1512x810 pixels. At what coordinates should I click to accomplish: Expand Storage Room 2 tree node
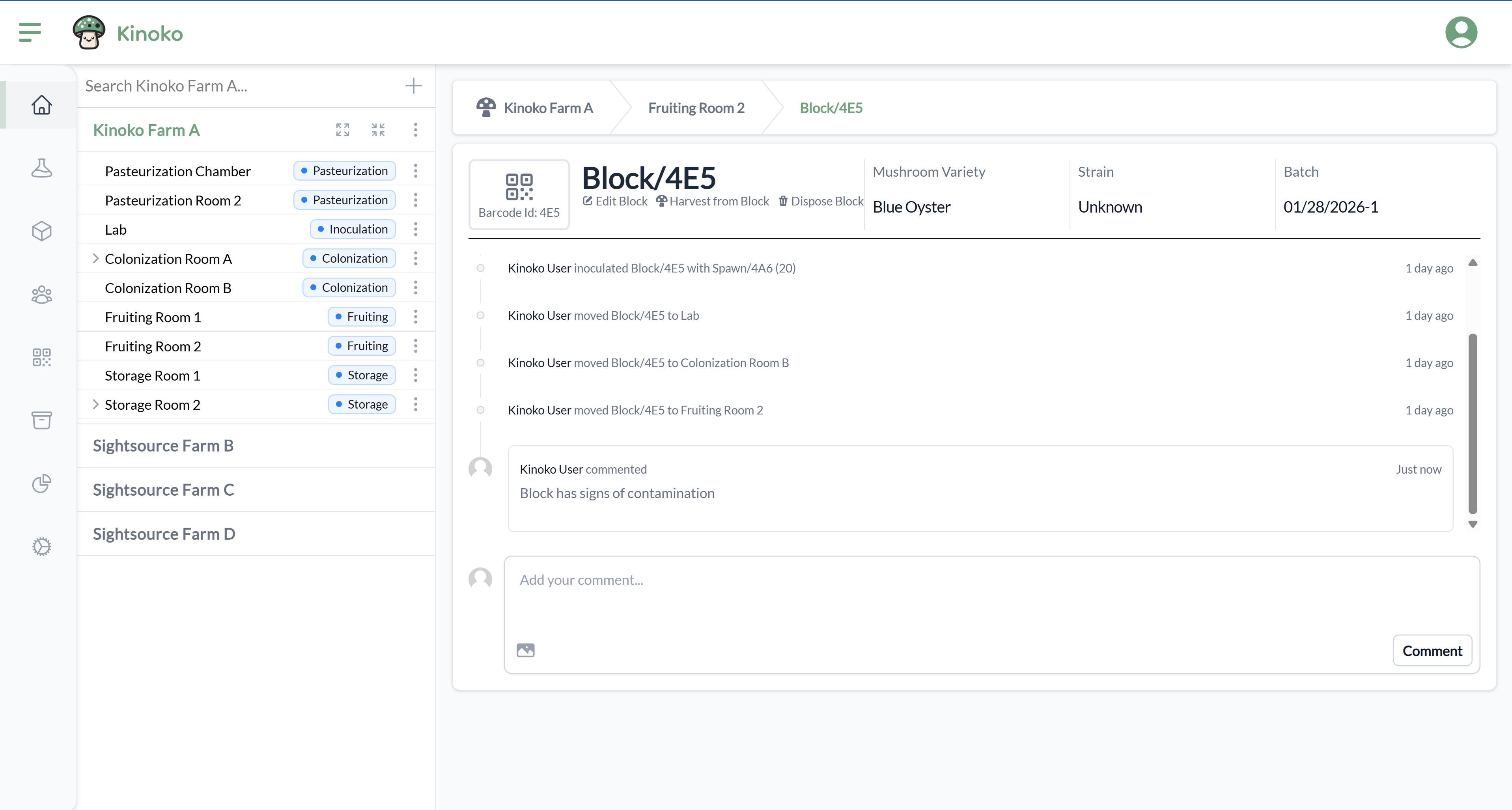(96, 405)
